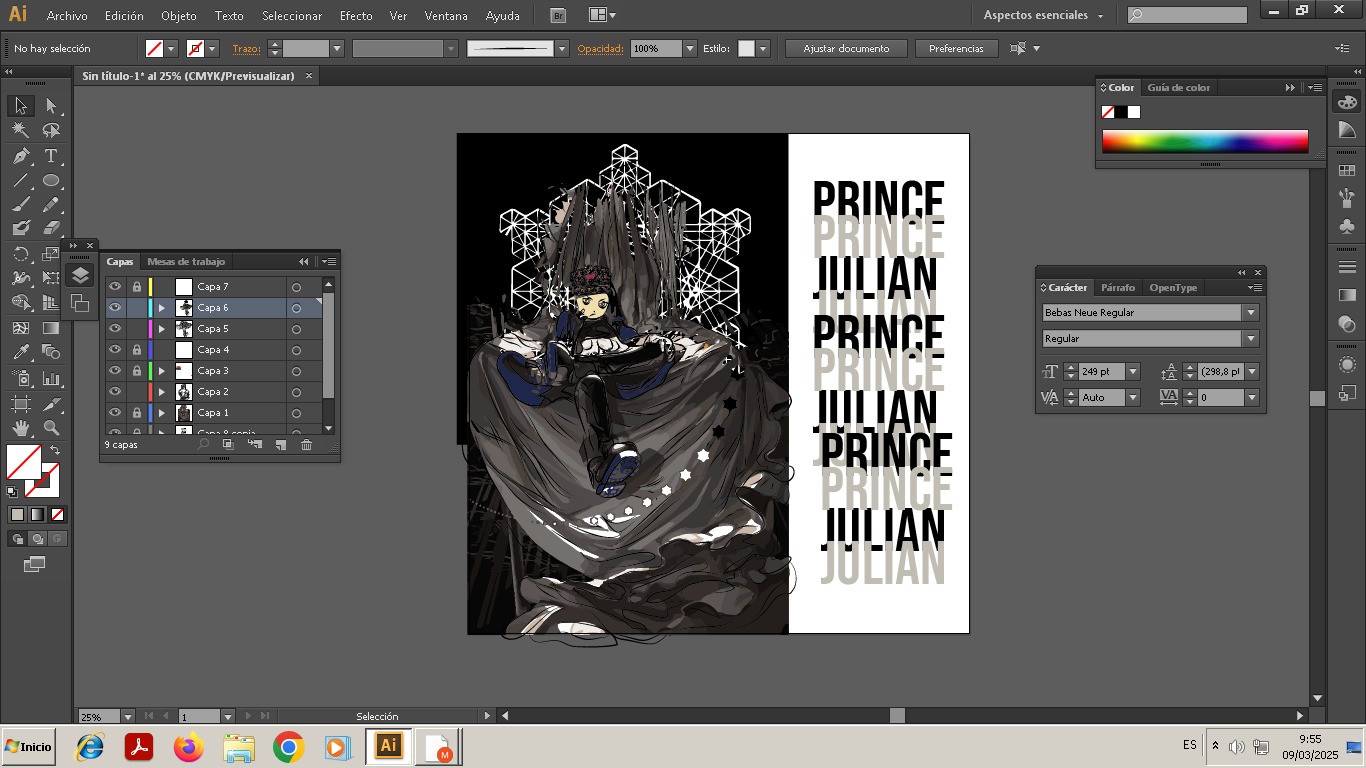Screen dimensions: 1366x768
Task: Open the Layers panel icon in mini dock
Action: click(81, 276)
